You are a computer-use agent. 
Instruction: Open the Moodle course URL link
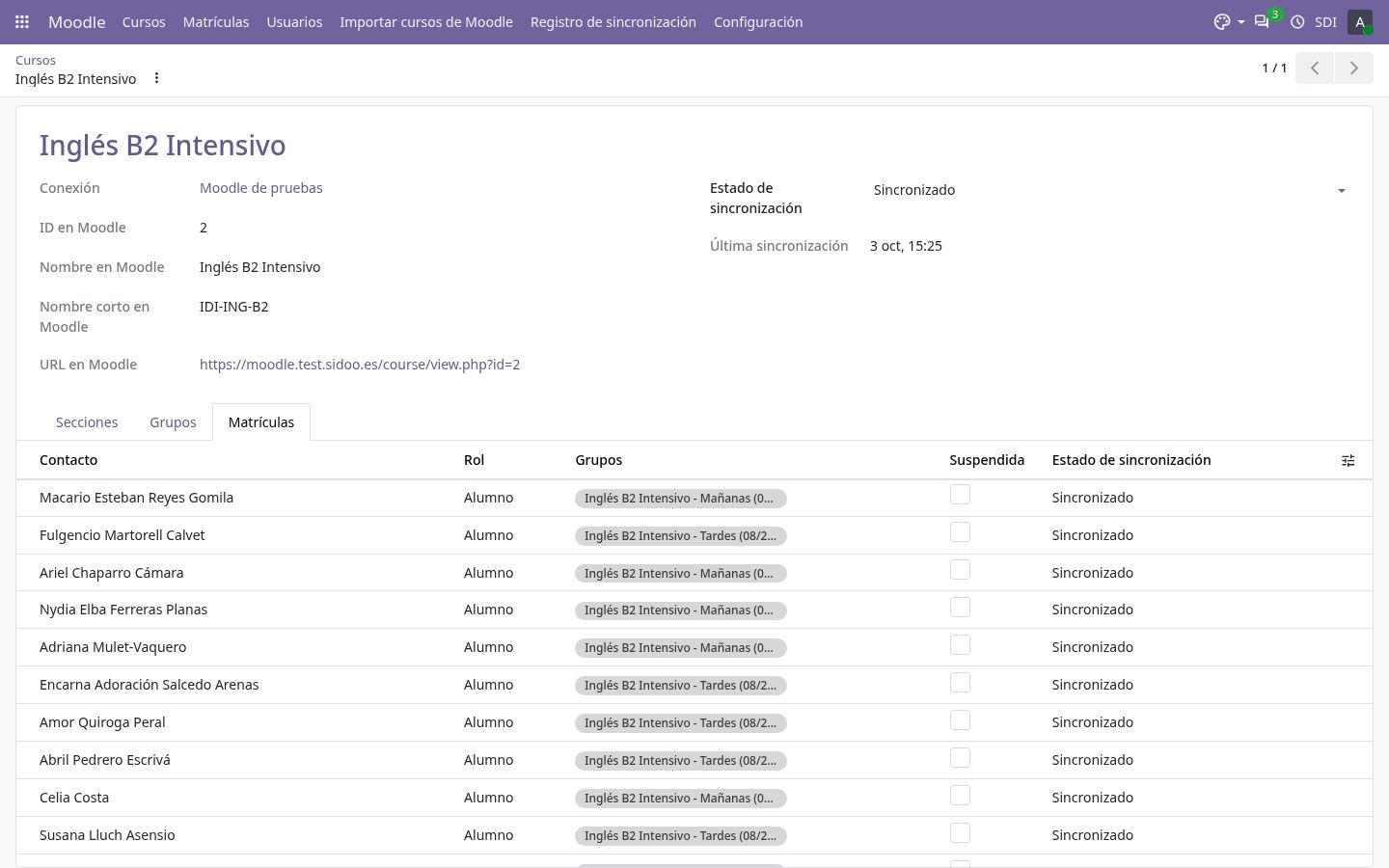click(x=360, y=365)
